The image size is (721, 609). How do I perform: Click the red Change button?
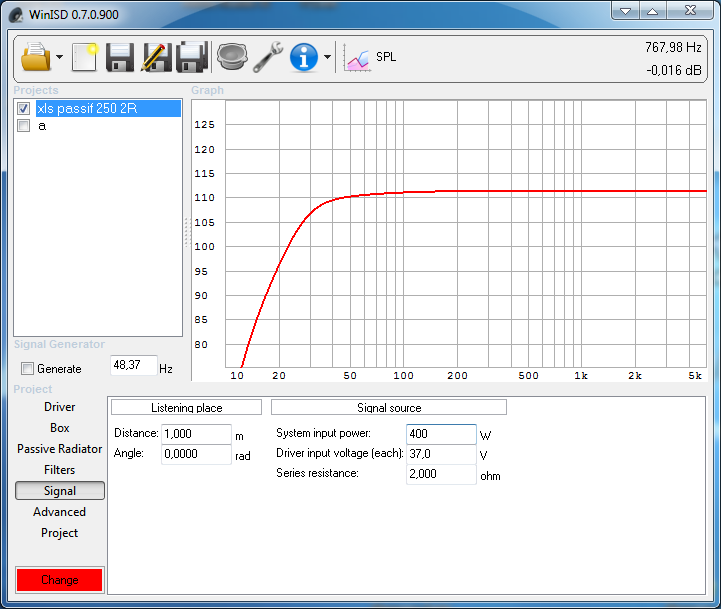click(60, 580)
